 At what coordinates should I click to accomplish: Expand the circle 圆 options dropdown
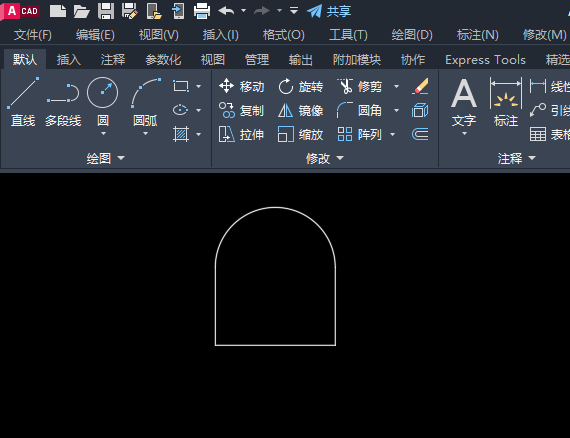103,134
